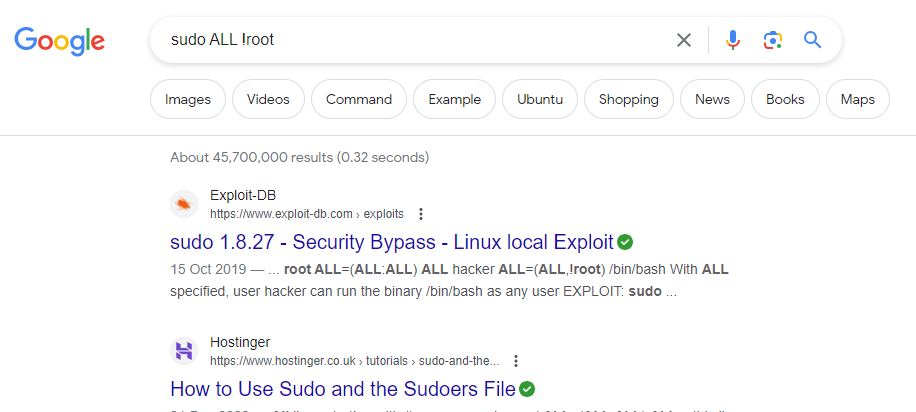
Task: Click the Google logo
Action: pos(60,40)
